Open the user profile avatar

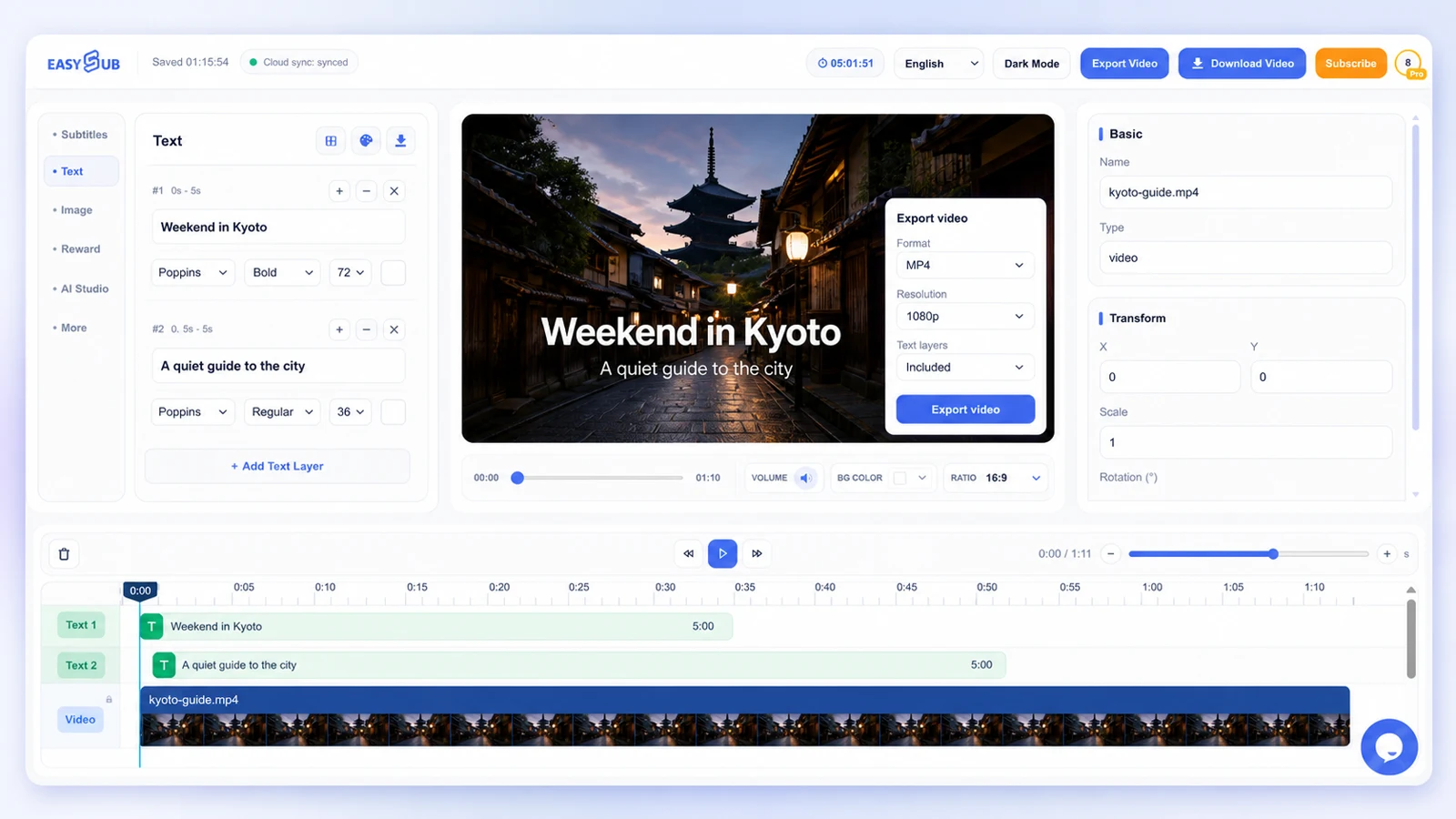point(1409,64)
